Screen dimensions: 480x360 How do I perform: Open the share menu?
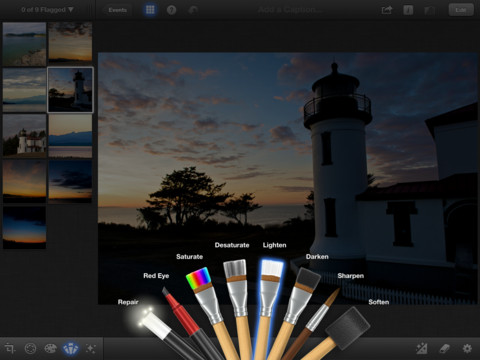(x=387, y=10)
